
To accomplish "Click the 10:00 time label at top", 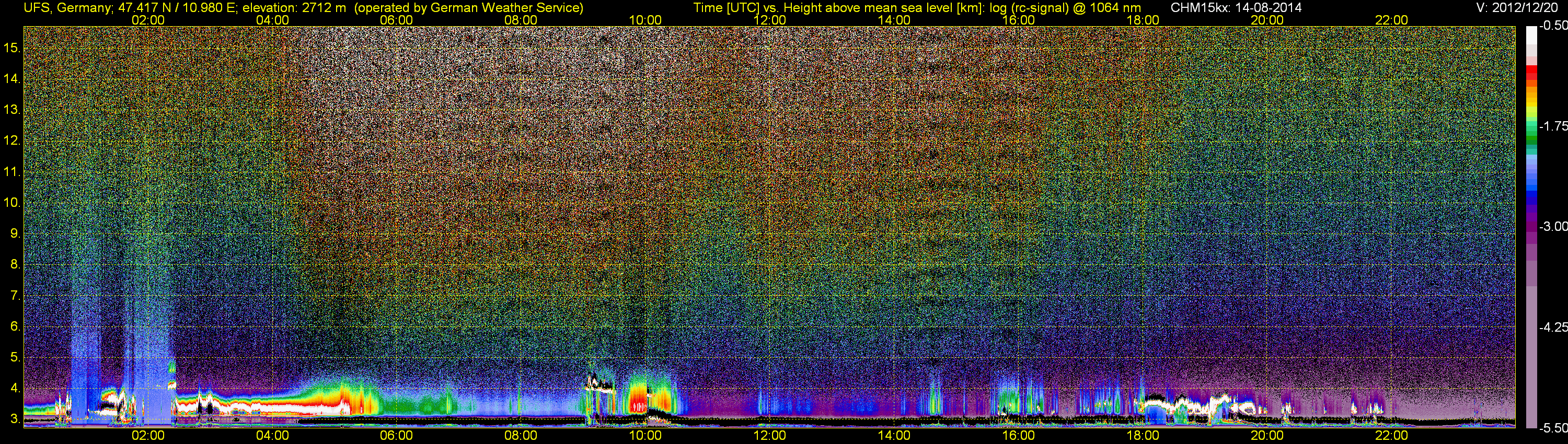I will [x=645, y=20].
